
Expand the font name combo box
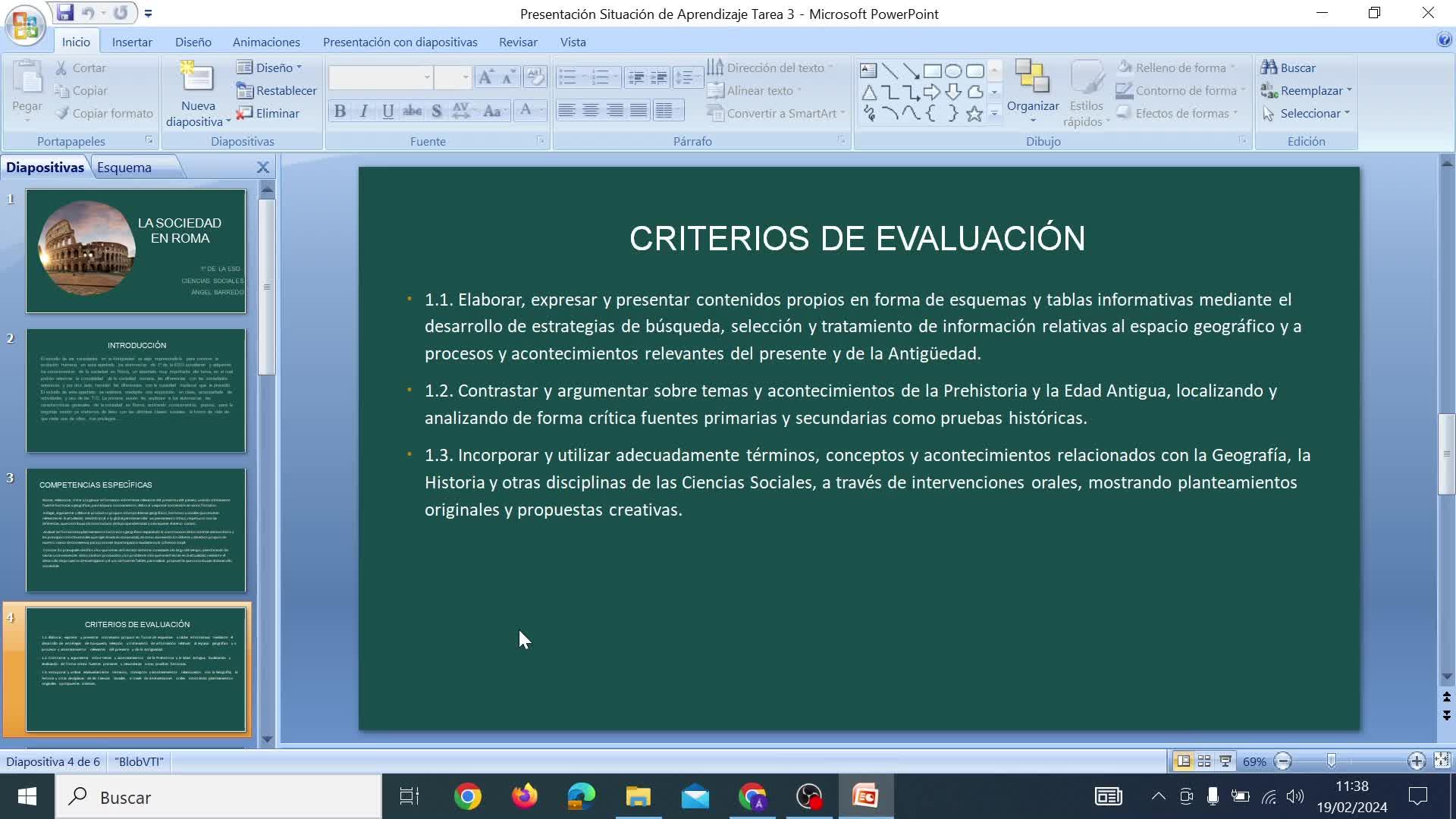427,77
